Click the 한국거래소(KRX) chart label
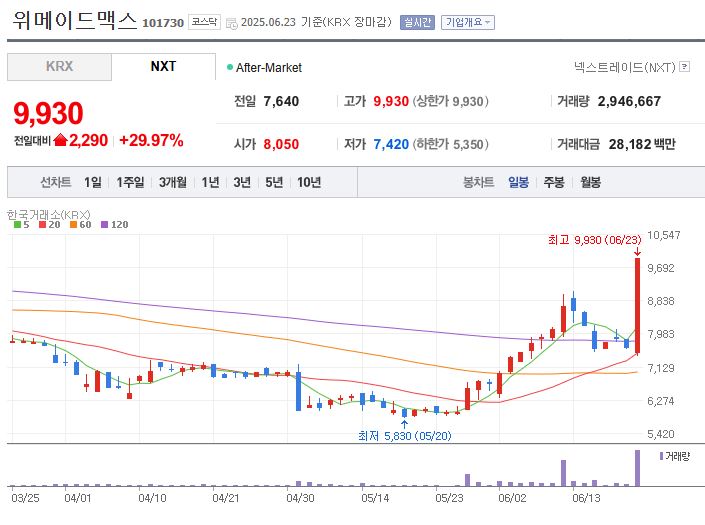The image size is (705, 525). click(49, 214)
